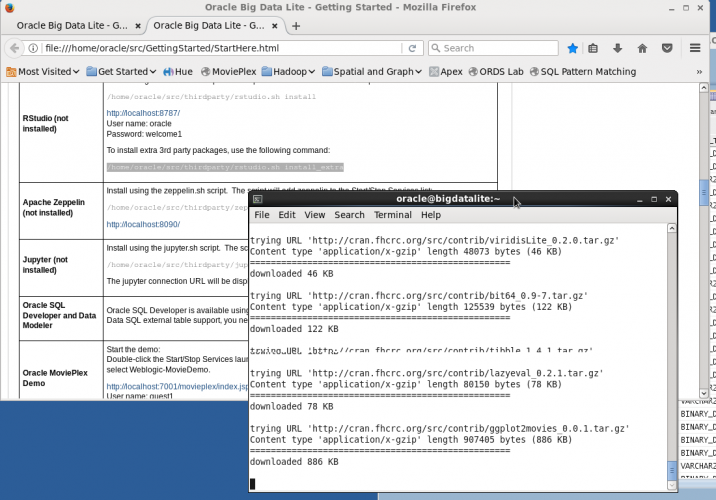This screenshot has height=500, width=716.
Task: Open a new tab with the plus button
Action: (296, 26)
